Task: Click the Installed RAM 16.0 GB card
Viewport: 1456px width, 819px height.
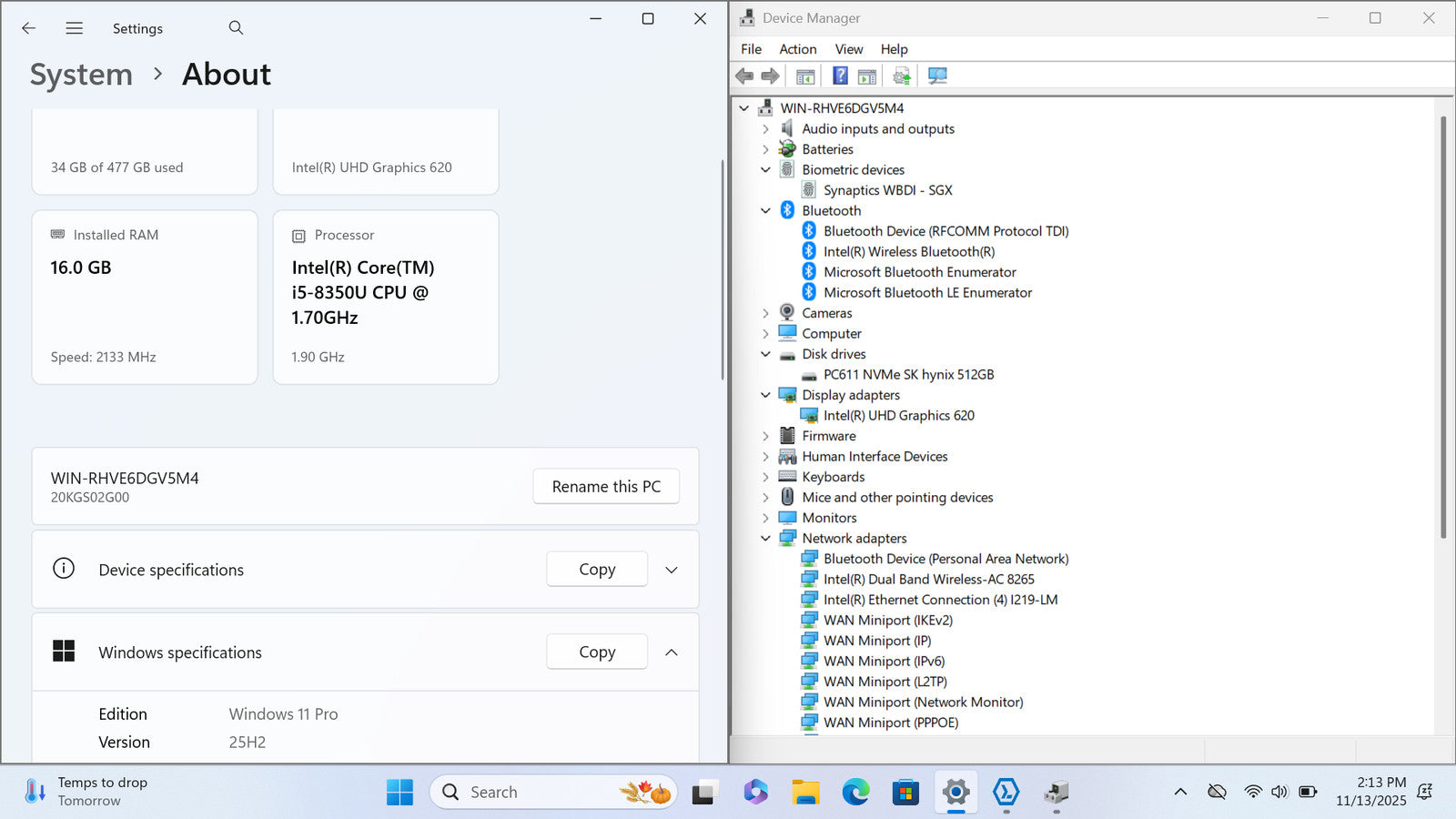Action: pyautogui.click(x=145, y=298)
